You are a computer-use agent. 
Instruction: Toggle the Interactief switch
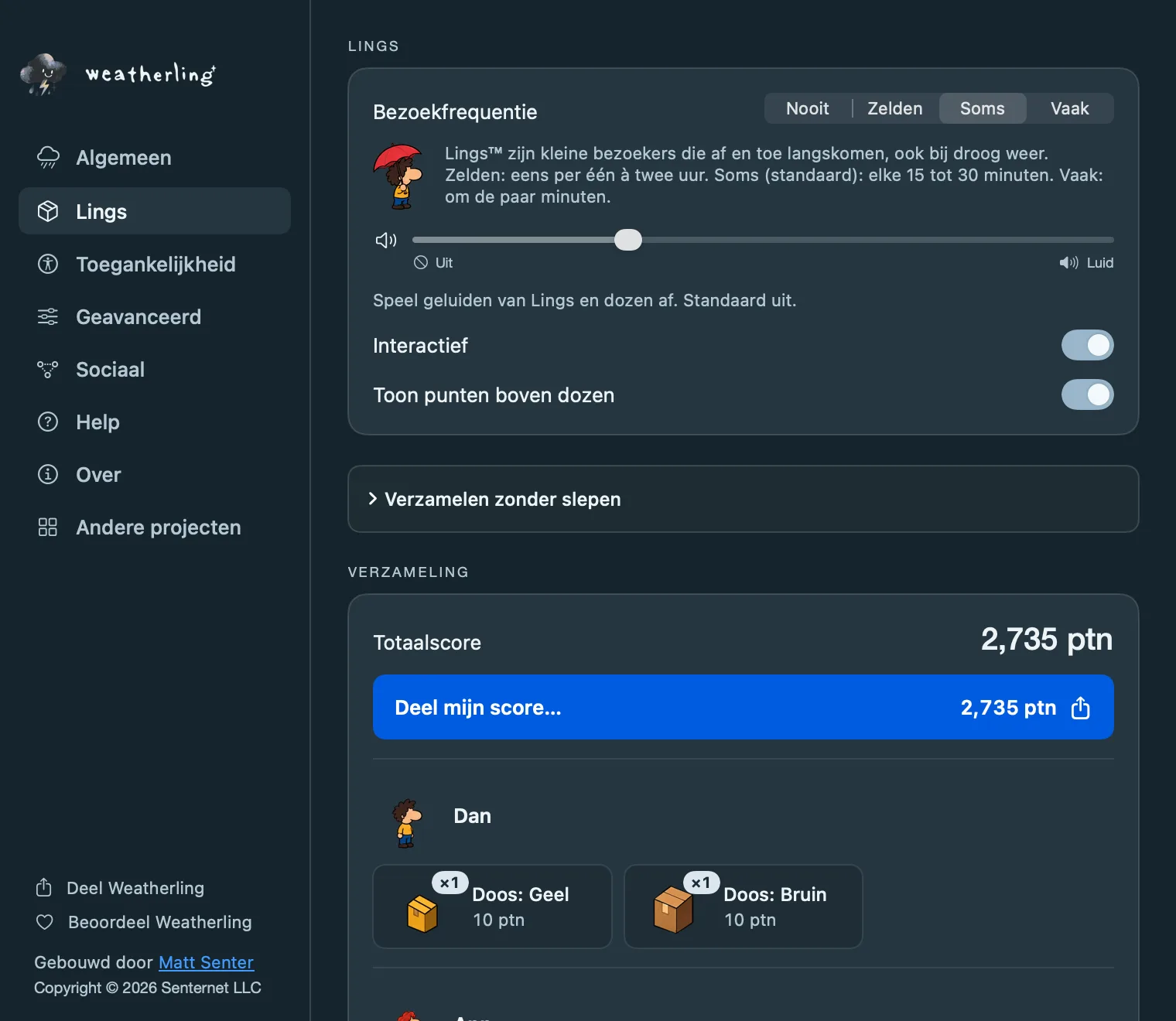pyautogui.click(x=1087, y=345)
